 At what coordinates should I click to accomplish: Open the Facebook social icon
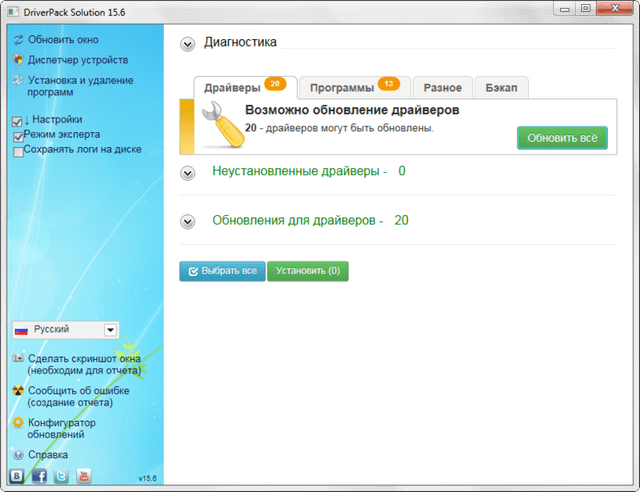coord(39,476)
